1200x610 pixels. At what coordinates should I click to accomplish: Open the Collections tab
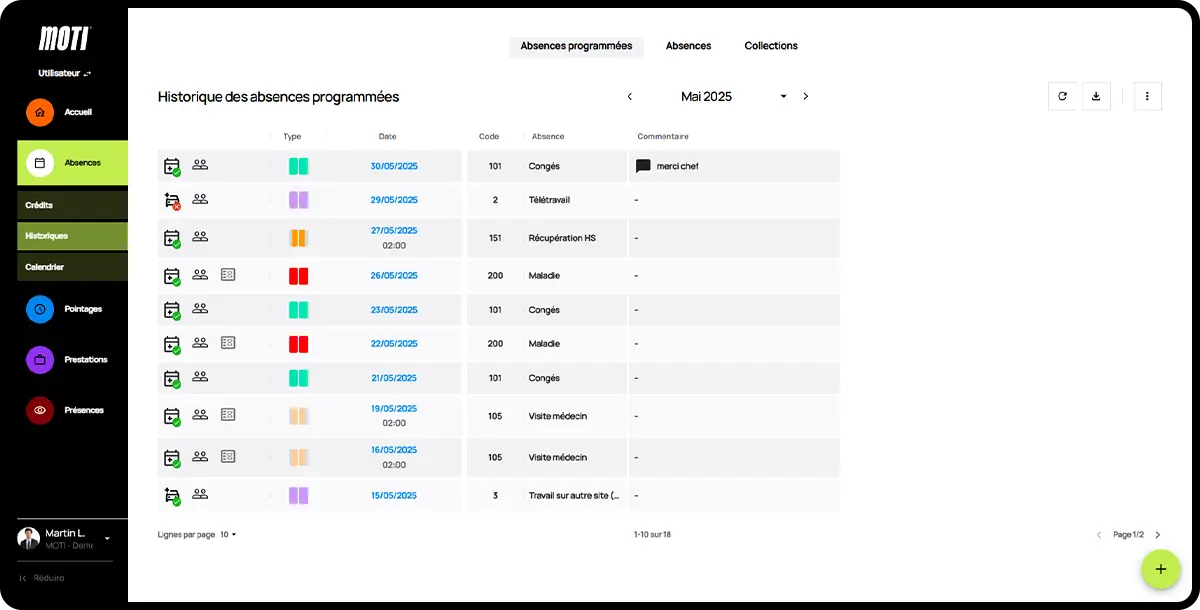(770, 45)
